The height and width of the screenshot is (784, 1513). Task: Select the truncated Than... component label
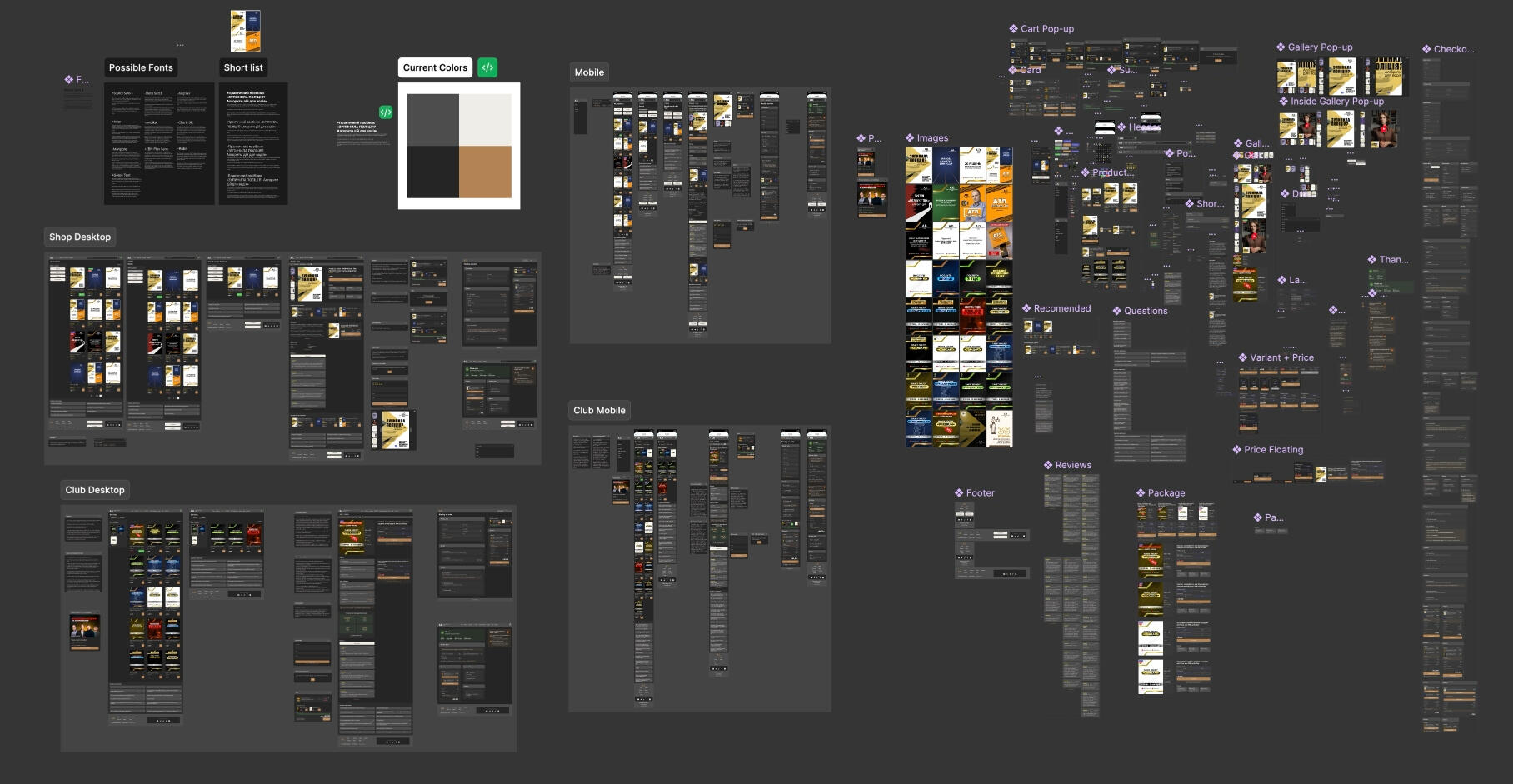click(1394, 260)
